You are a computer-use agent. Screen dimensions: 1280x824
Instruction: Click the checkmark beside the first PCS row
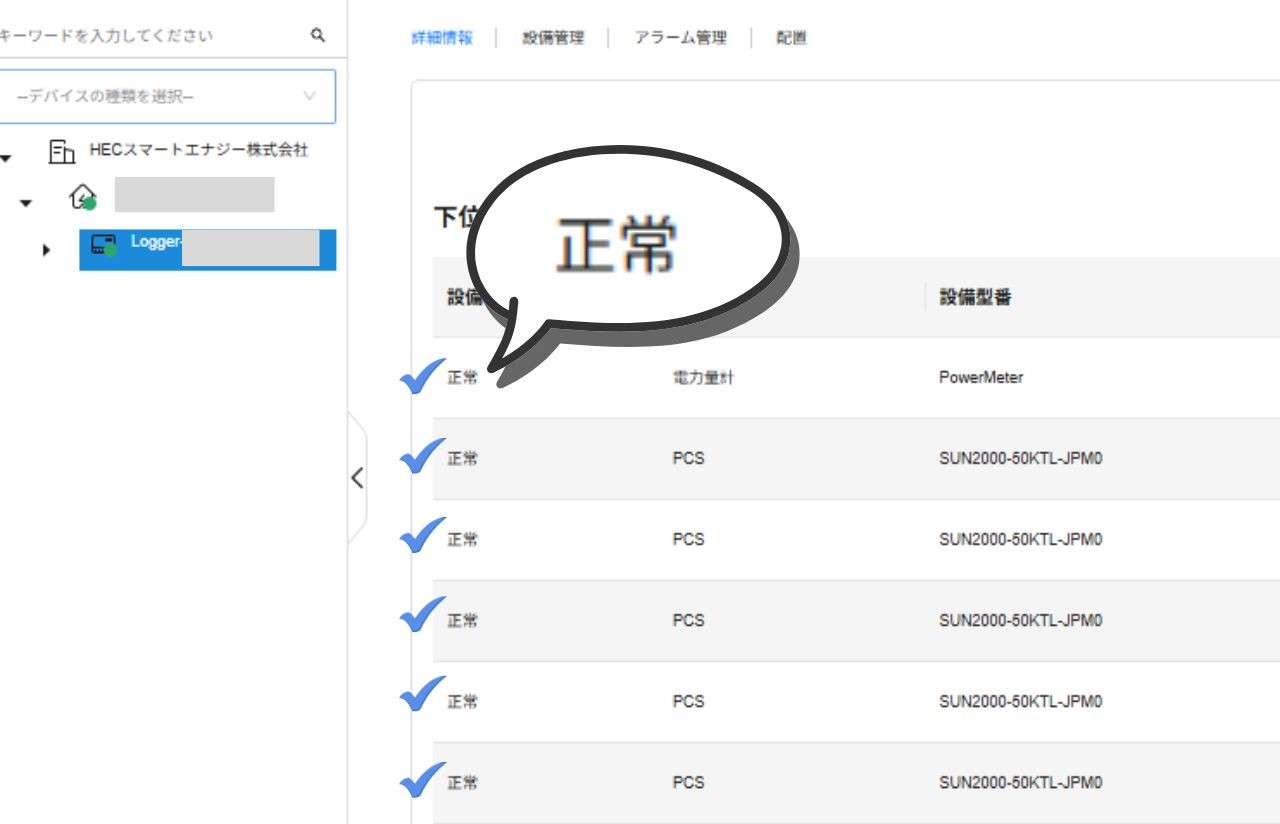[421, 457]
